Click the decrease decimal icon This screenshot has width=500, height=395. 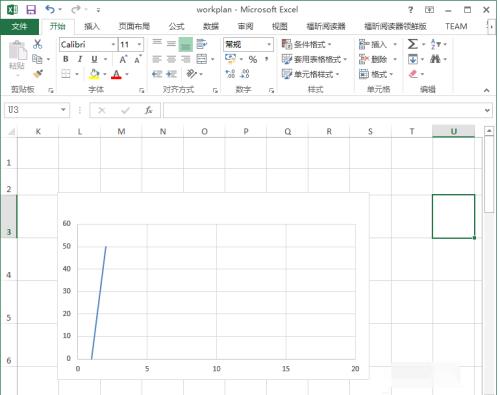(245, 74)
